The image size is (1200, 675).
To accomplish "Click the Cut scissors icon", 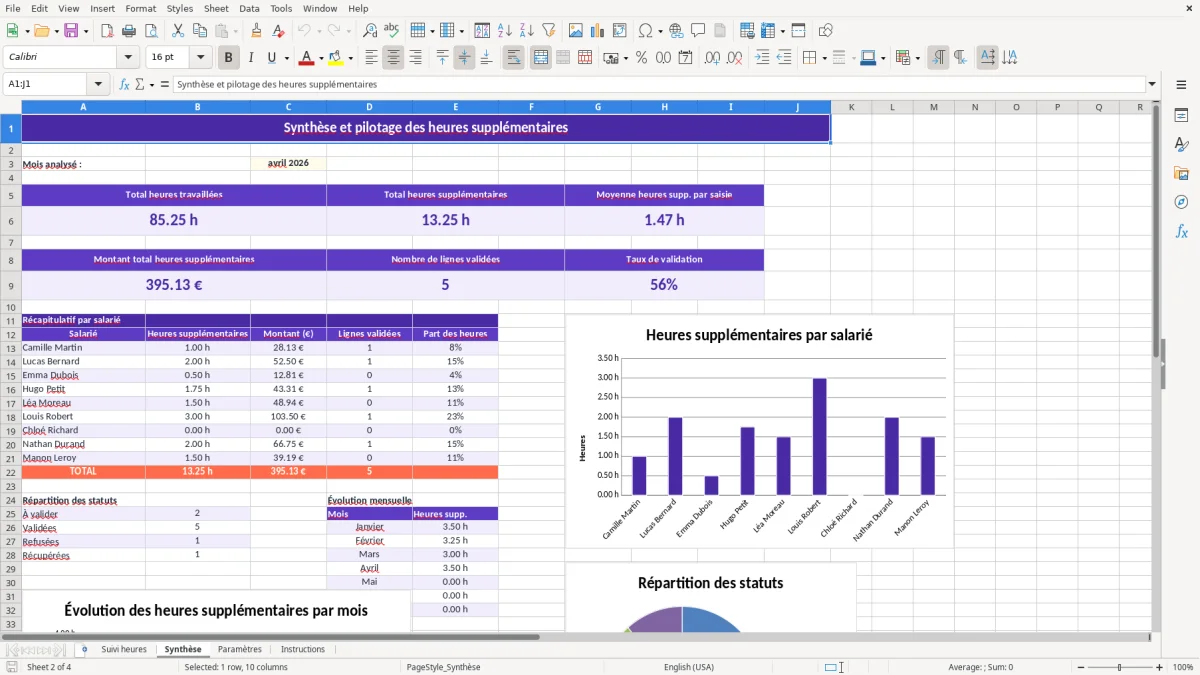I will (178, 31).
